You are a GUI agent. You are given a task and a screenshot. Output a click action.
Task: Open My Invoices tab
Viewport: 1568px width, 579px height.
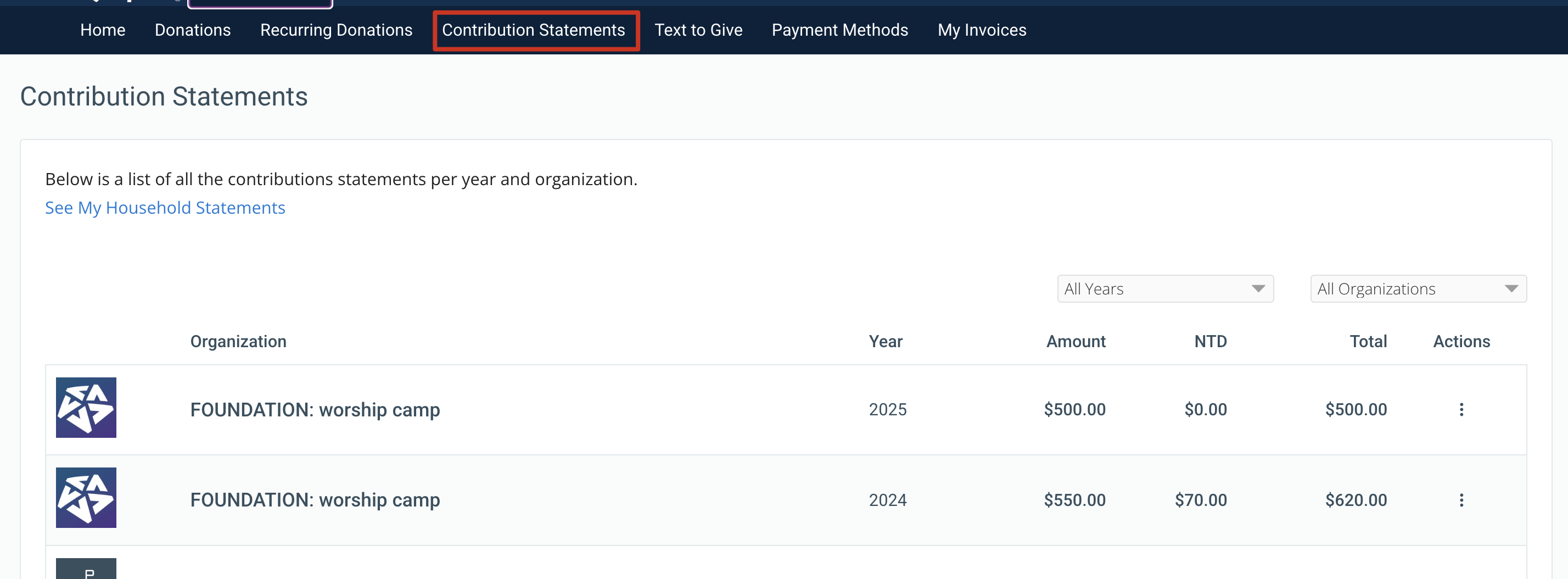[x=982, y=30]
